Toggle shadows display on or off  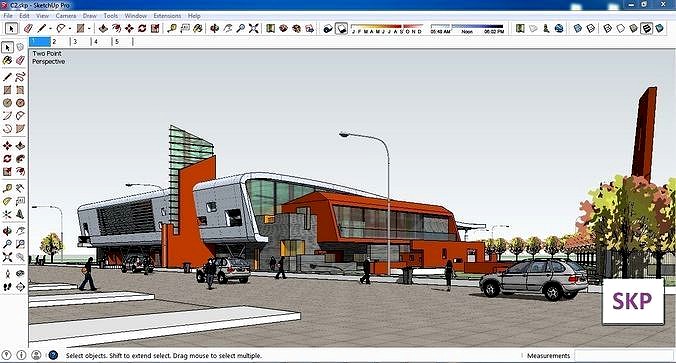click(341, 28)
